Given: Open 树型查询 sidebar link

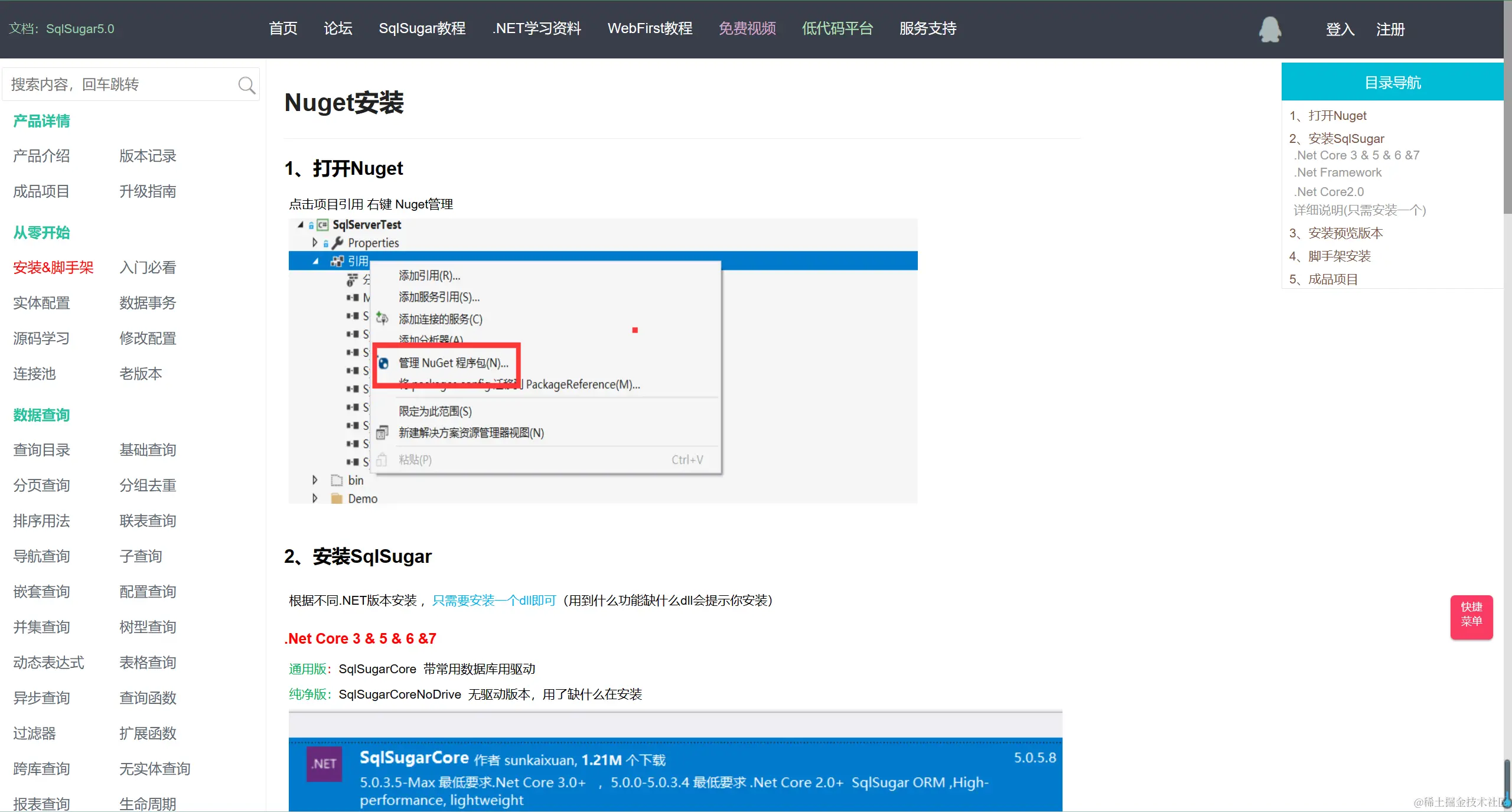Looking at the screenshot, I should tap(148, 627).
